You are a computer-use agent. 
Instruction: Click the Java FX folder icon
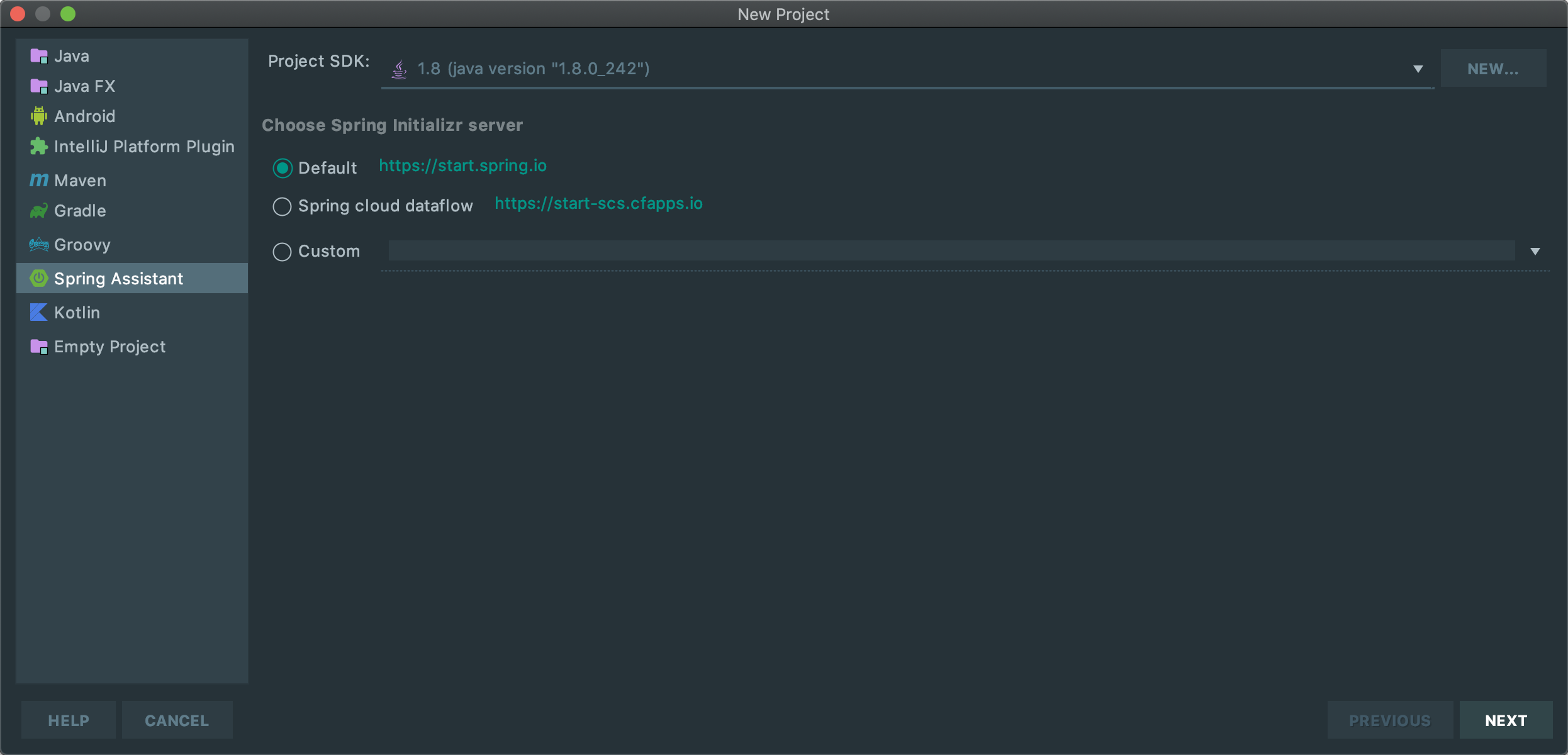[39, 86]
